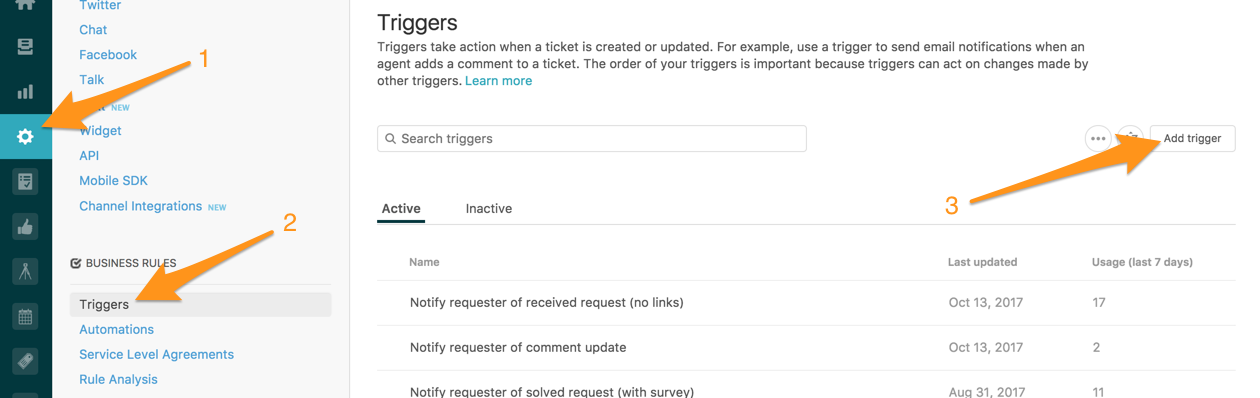Switch to the Inactive tab
Viewport: 1260px width, 398px height.
tap(489, 209)
